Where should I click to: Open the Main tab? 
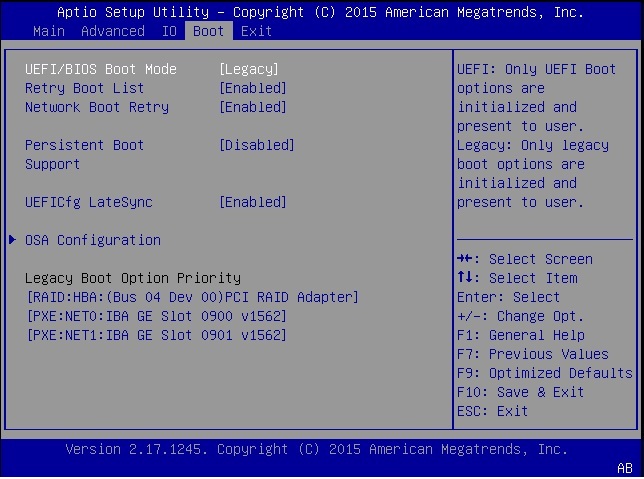(x=49, y=31)
